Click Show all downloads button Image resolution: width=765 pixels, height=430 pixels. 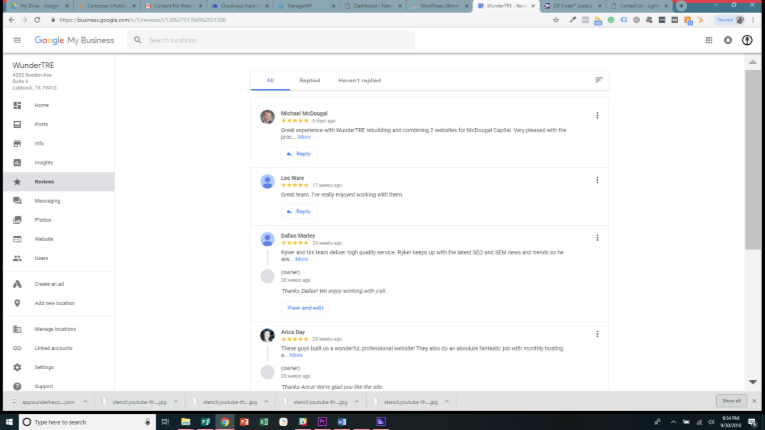731,401
